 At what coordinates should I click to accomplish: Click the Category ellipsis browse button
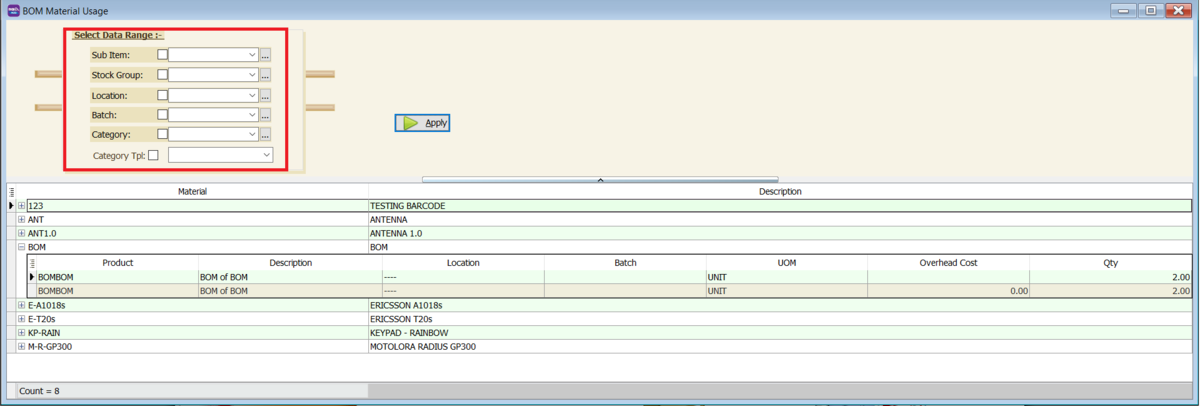click(x=265, y=134)
